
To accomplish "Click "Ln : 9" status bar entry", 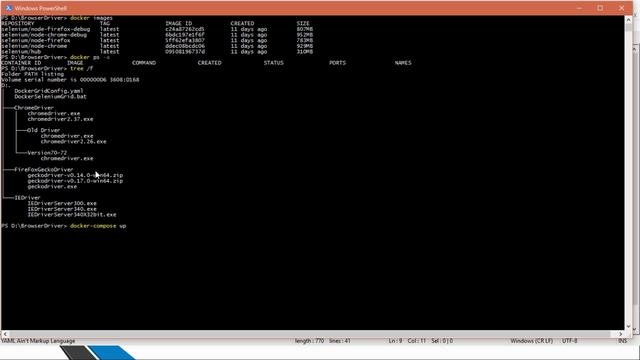I will 395,341.
